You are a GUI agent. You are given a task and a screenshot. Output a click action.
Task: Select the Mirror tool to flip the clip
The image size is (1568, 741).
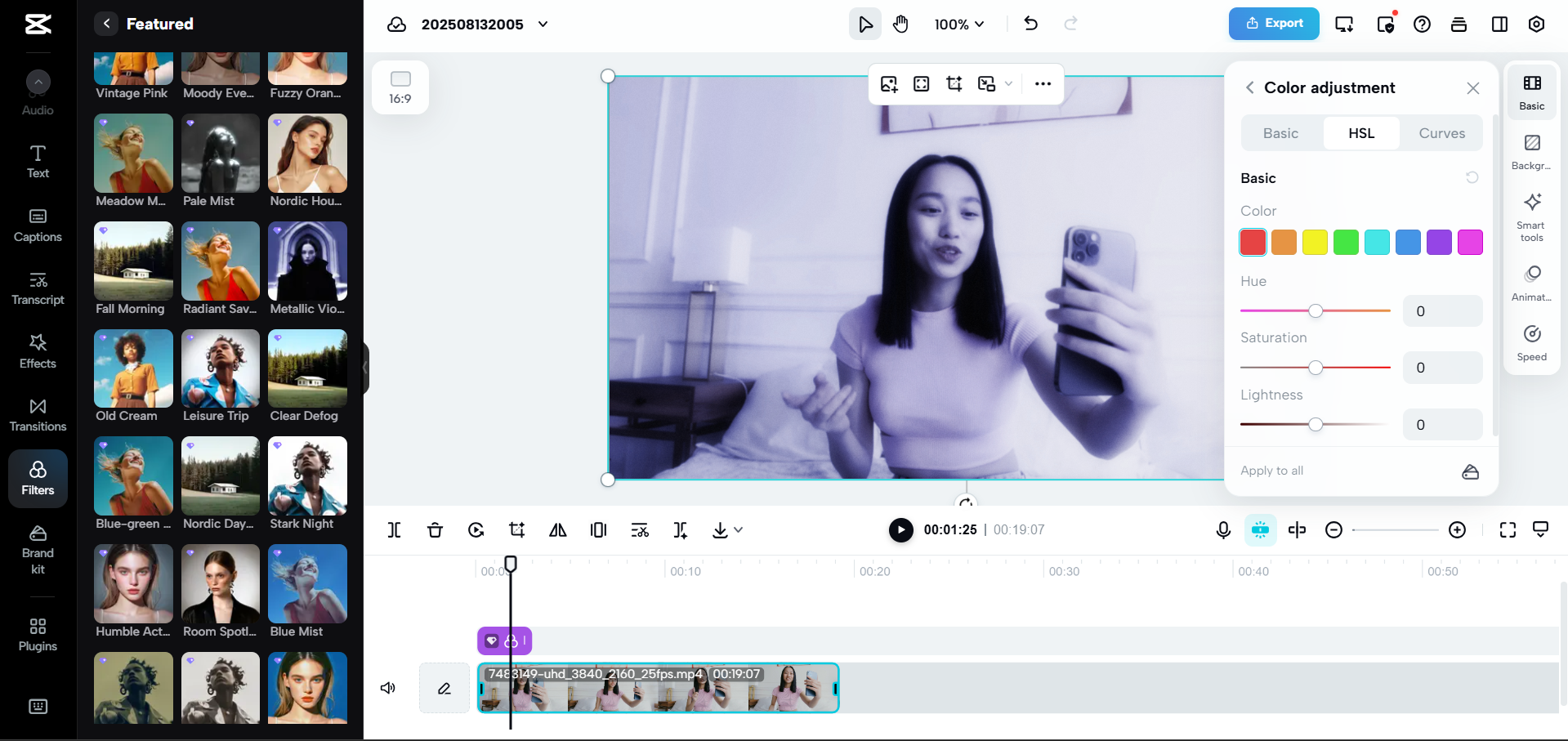point(557,529)
